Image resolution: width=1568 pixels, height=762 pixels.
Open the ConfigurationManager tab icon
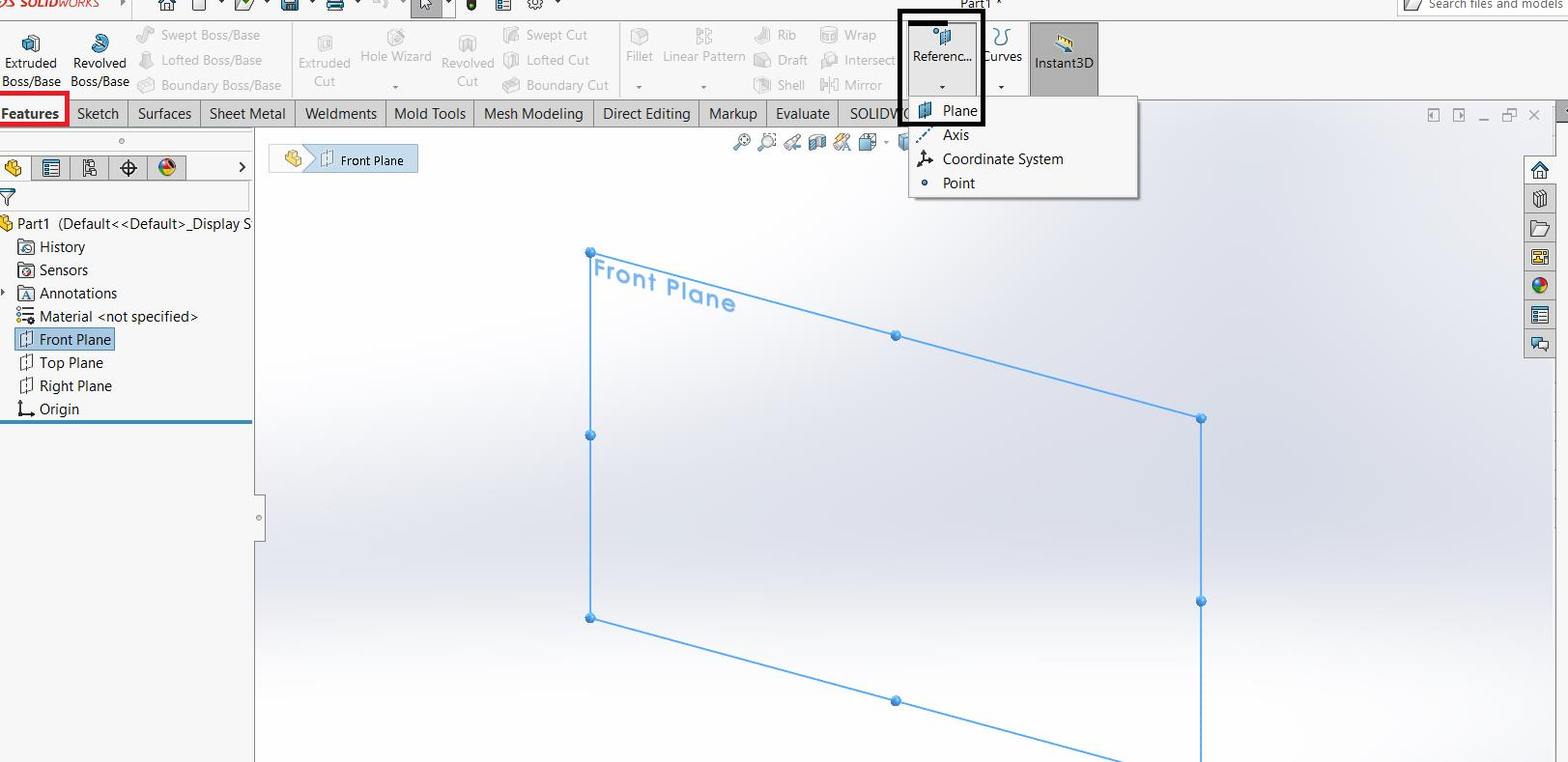click(x=90, y=168)
